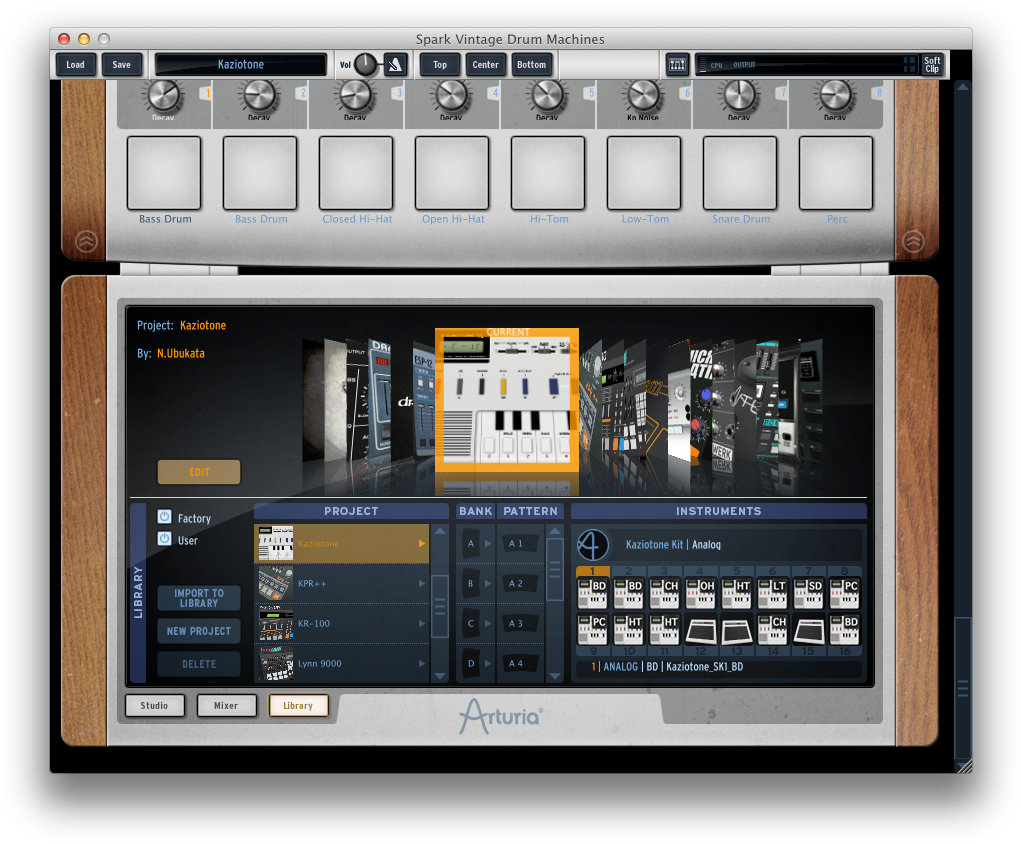
Task: Select the KPR++ project row
Action: pyautogui.click(x=342, y=584)
